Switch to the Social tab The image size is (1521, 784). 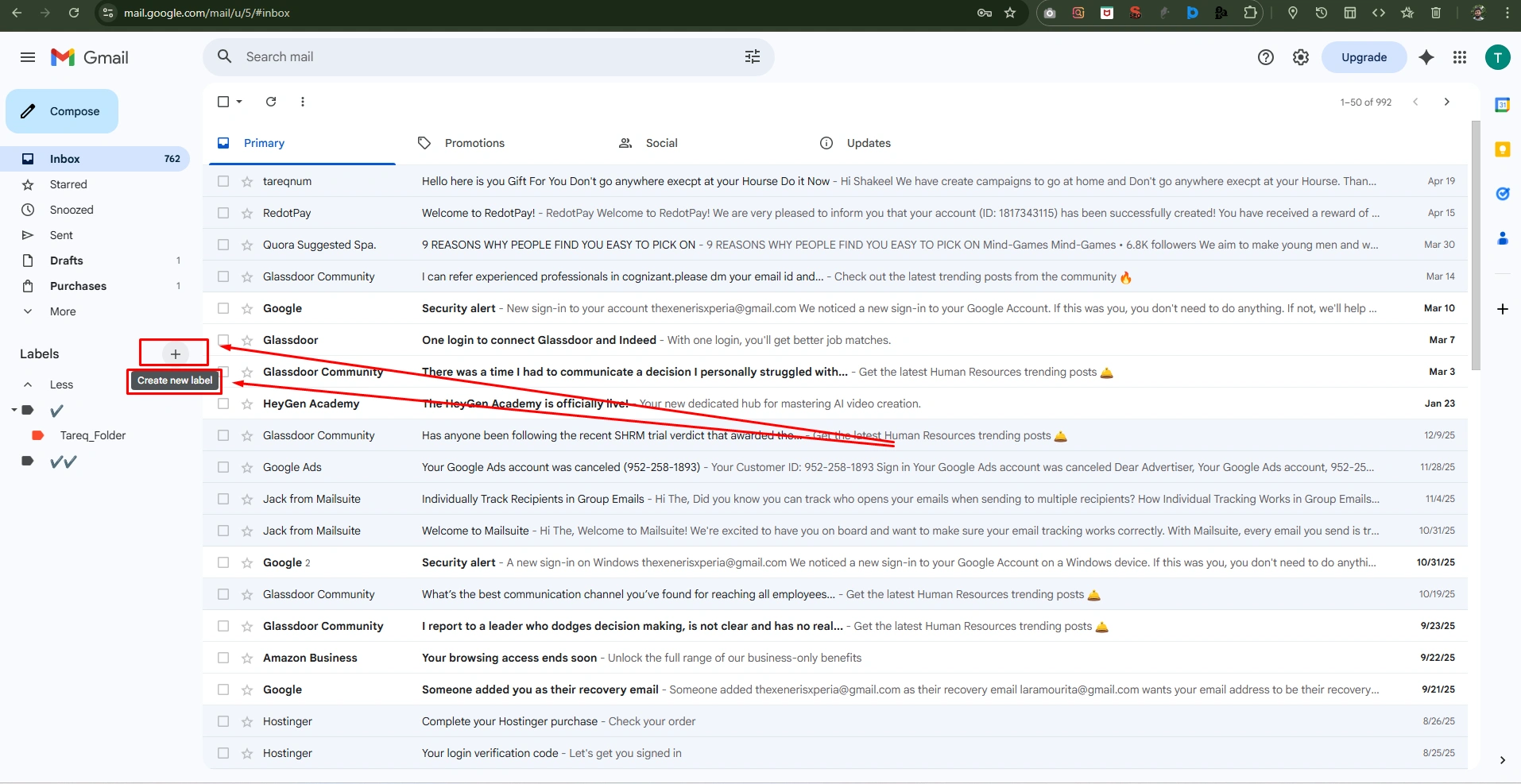661,143
